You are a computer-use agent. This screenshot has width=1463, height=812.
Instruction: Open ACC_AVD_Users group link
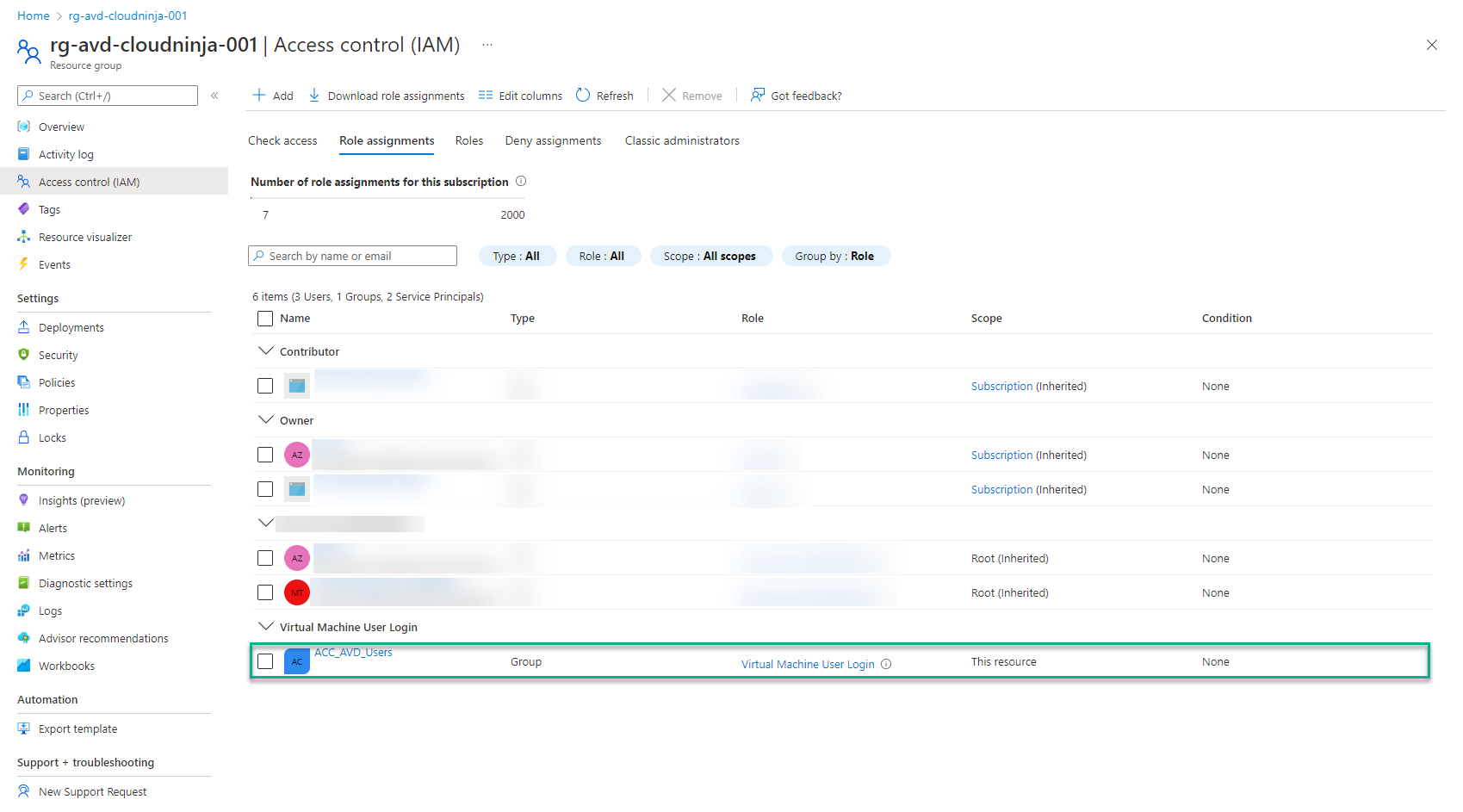tap(353, 652)
